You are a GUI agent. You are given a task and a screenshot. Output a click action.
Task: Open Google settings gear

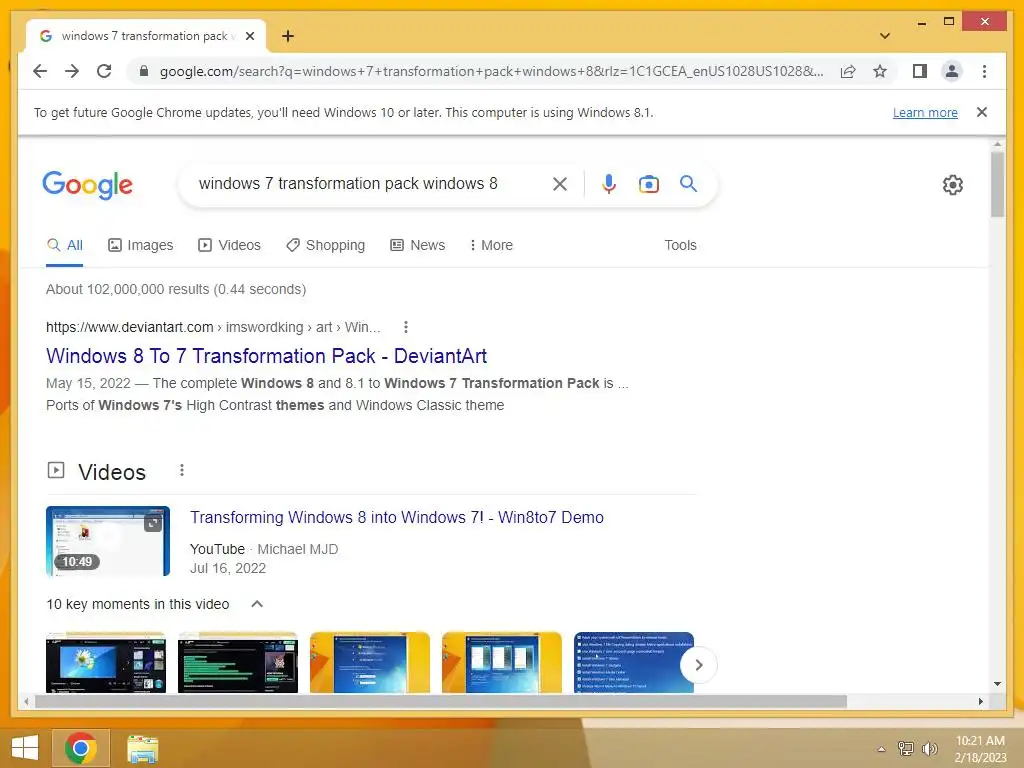[952, 185]
